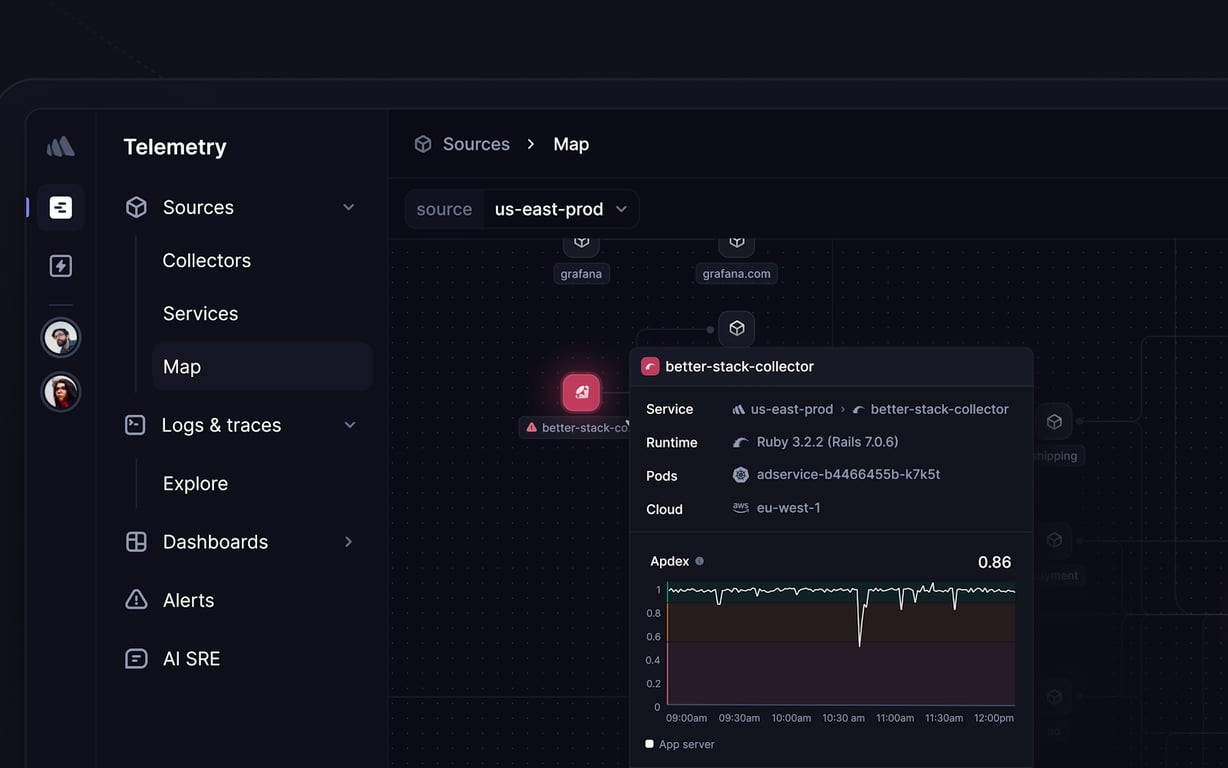This screenshot has width=1228, height=768.
Task: Open Collectors in the sidebar
Action: point(207,260)
